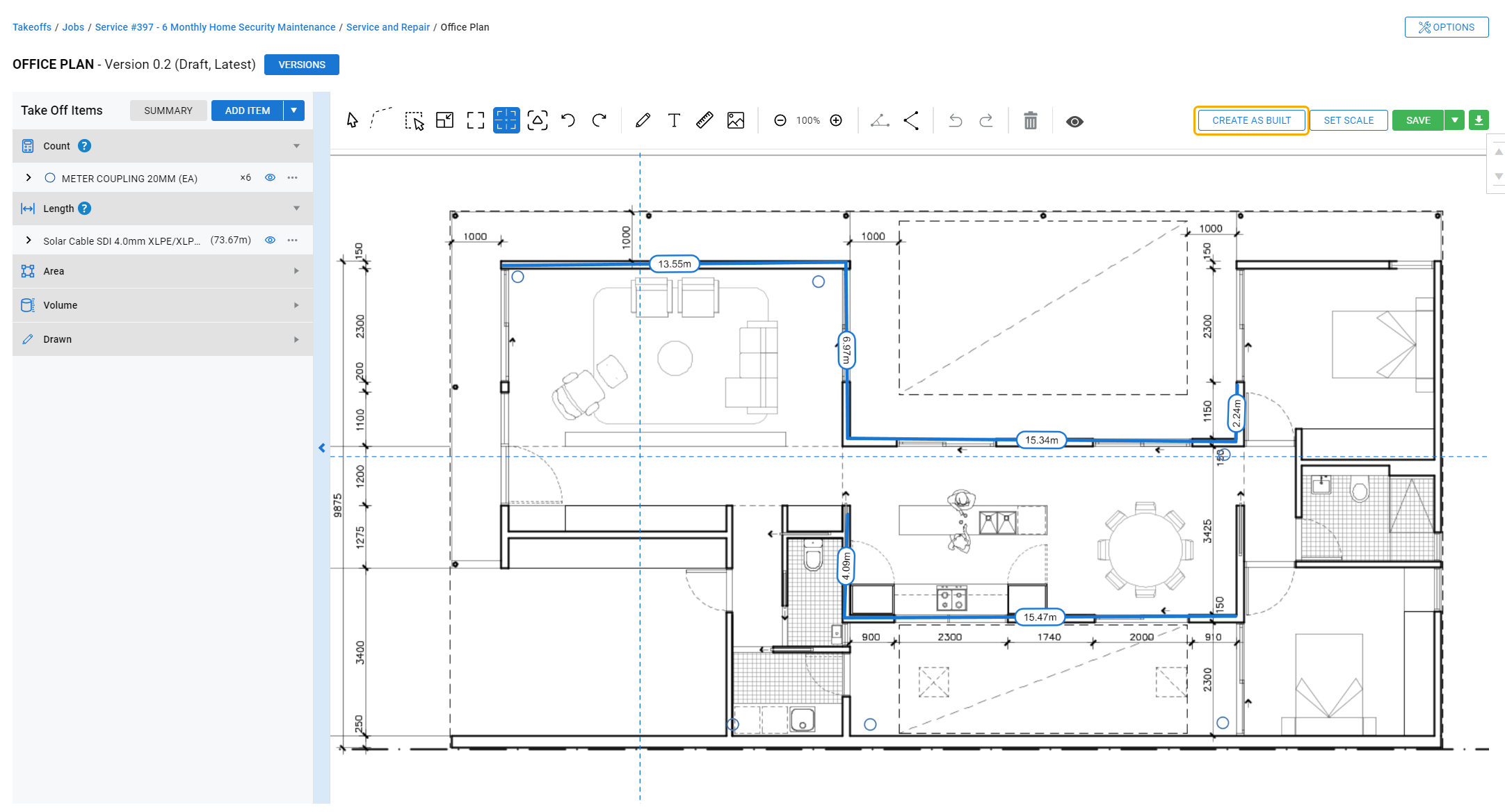
Task: Click the Summary button
Action: 168,111
